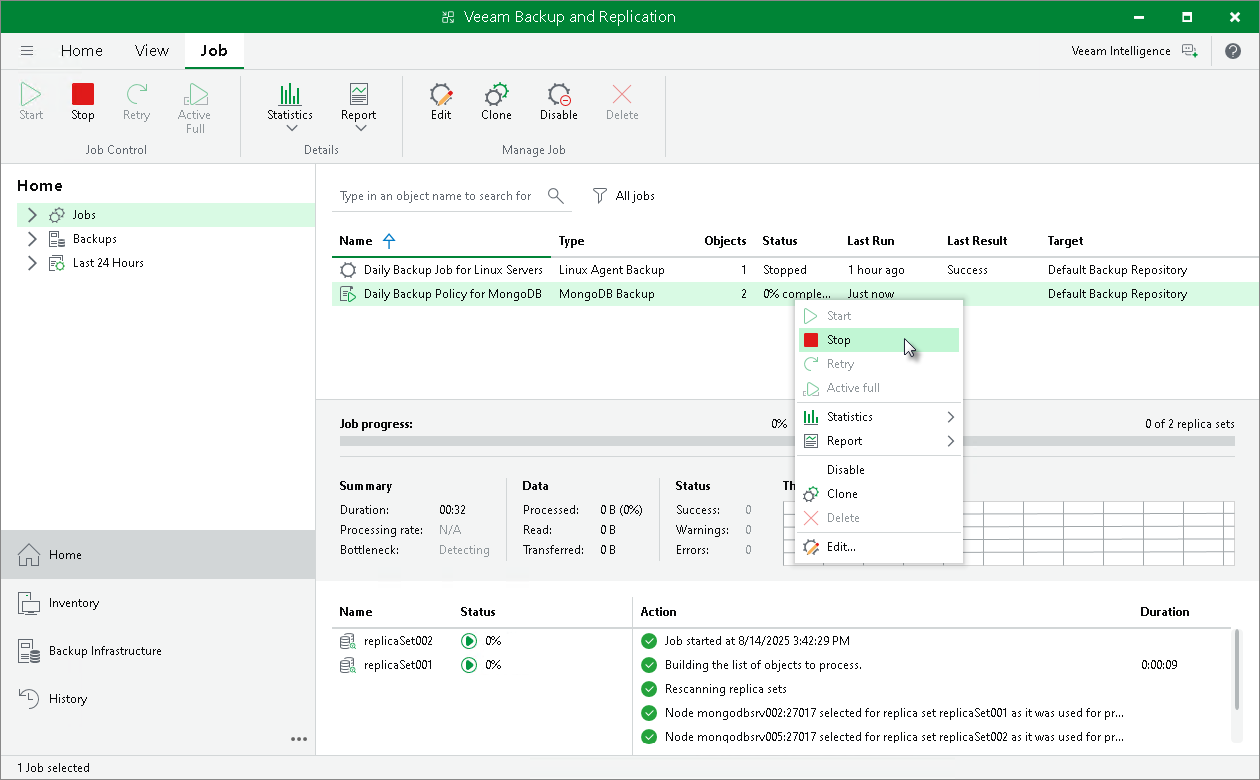
Task: Click Disable in the context menu
Action: [x=845, y=469]
